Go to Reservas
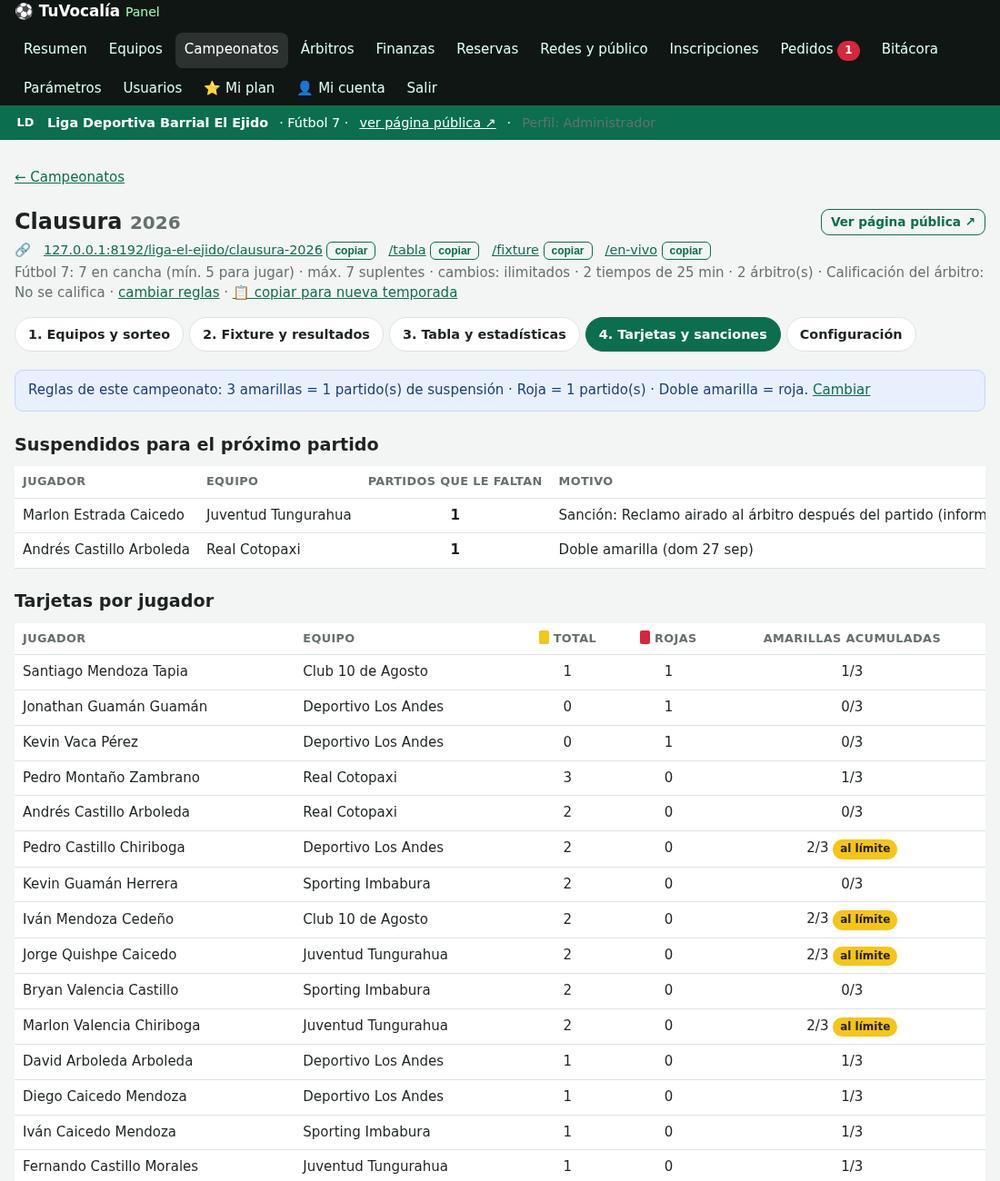This screenshot has height=1181, width=1000. (487, 49)
